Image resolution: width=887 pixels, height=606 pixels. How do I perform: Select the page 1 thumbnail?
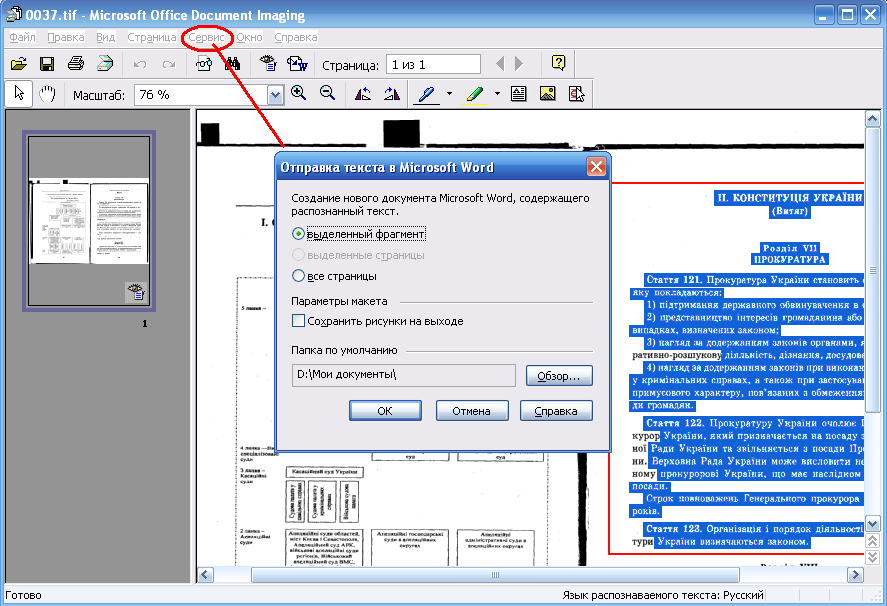click(x=89, y=221)
